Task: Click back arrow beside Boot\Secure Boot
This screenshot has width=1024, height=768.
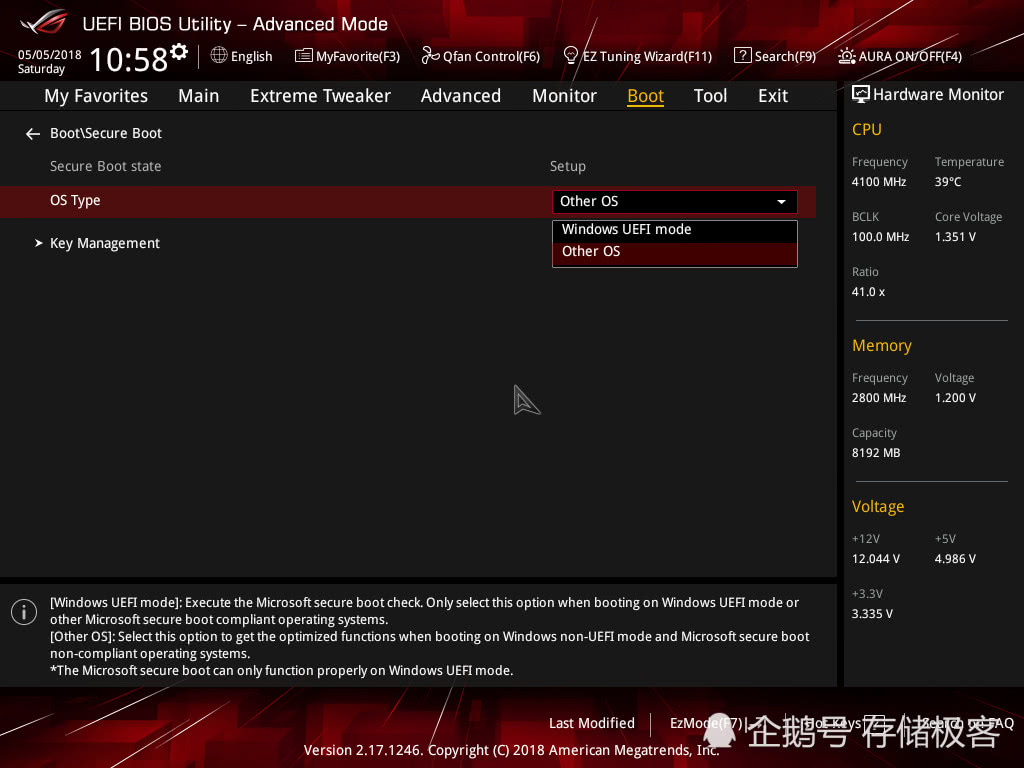Action: pos(33,134)
